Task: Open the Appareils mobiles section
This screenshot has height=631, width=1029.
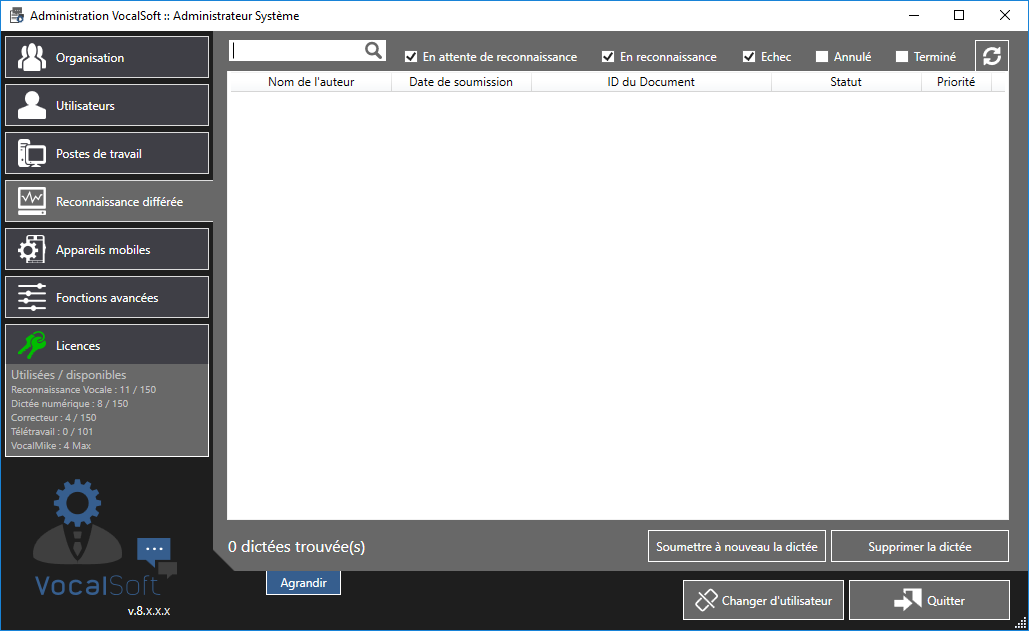Action: (107, 249)
